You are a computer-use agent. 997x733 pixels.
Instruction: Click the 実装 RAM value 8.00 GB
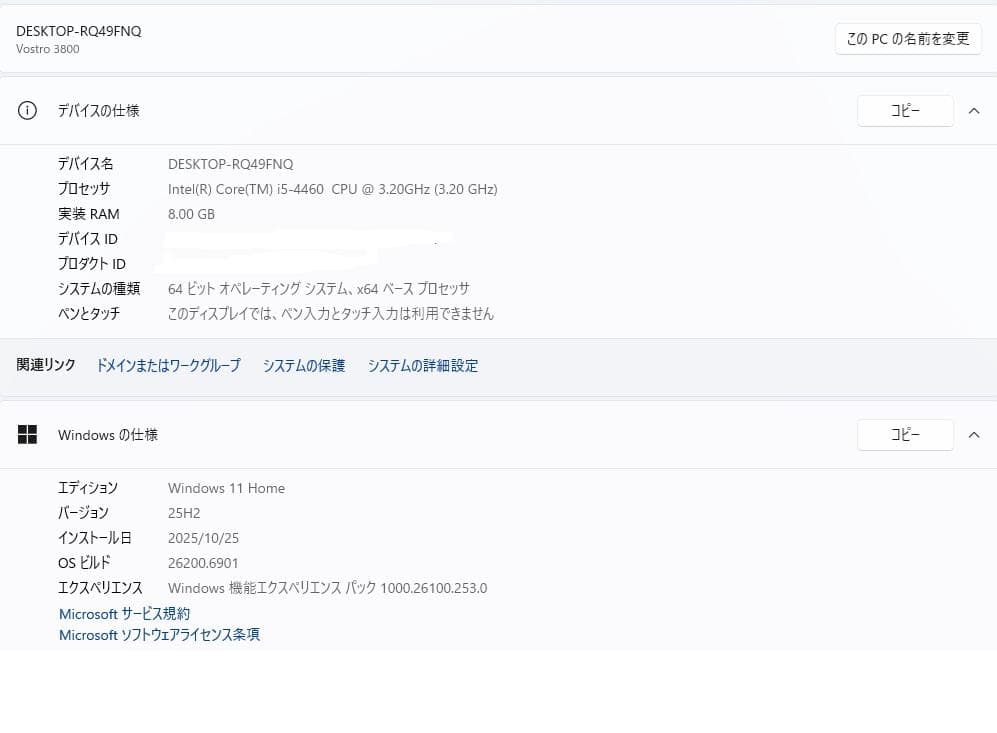click(x=191, y=213)
